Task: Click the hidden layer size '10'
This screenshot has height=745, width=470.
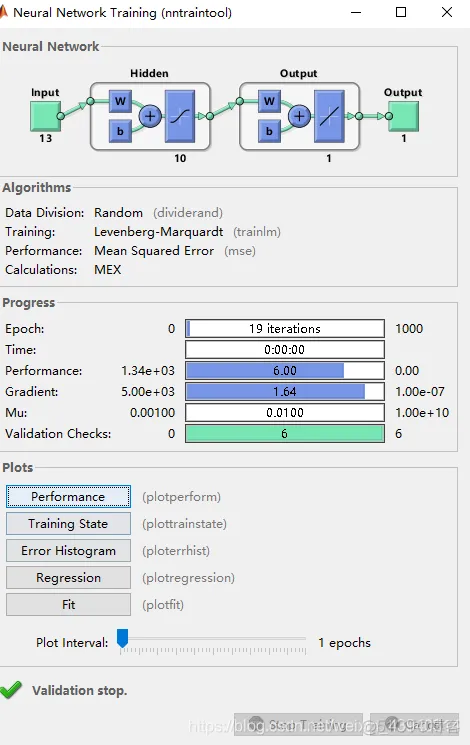Action: 180,158
